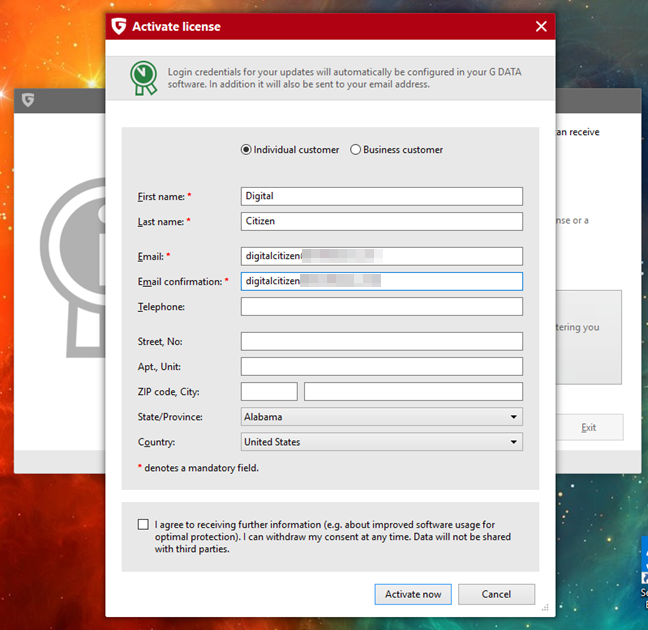The width and height of the screenshot is (648, 630).
Task: Click the Street, No text field
Action: pyautogui.click(x=381, y=341)
